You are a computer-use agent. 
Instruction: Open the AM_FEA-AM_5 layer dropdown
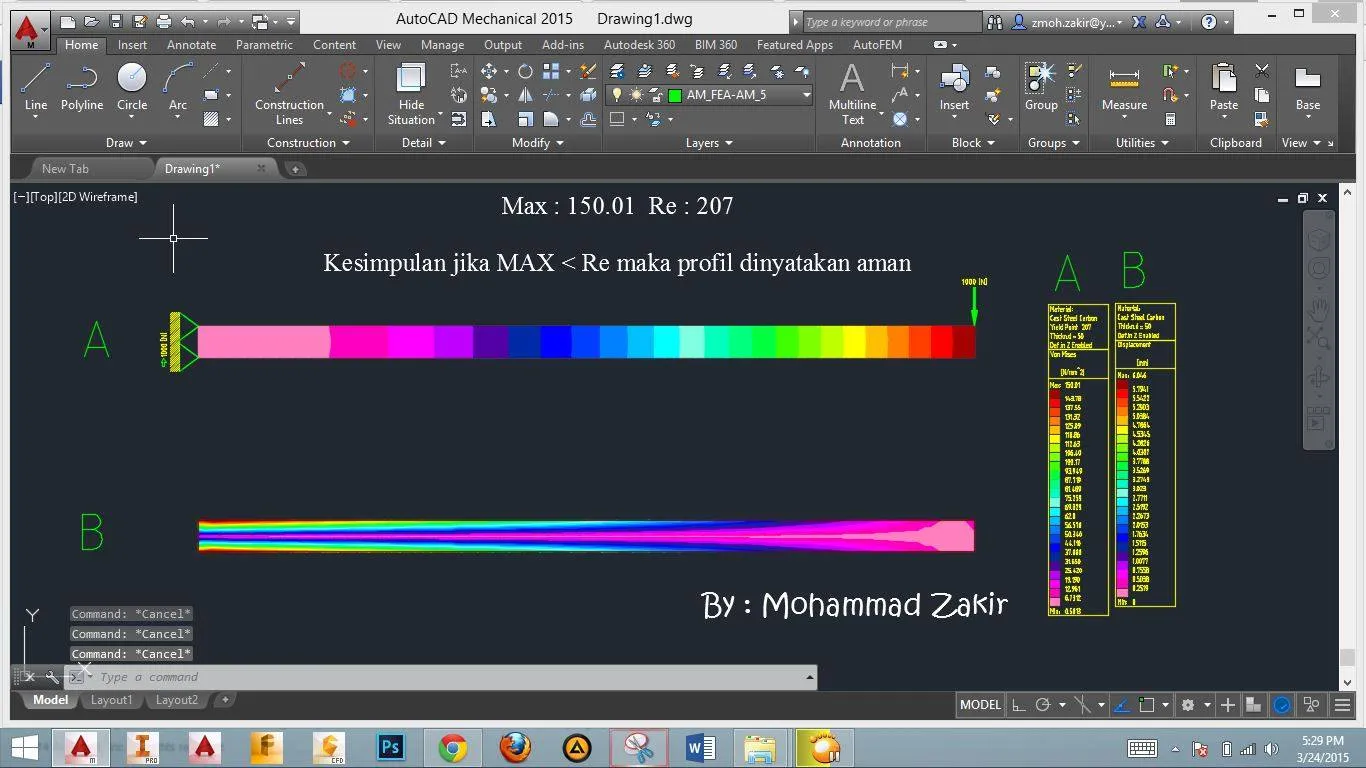tap(806, 94)
